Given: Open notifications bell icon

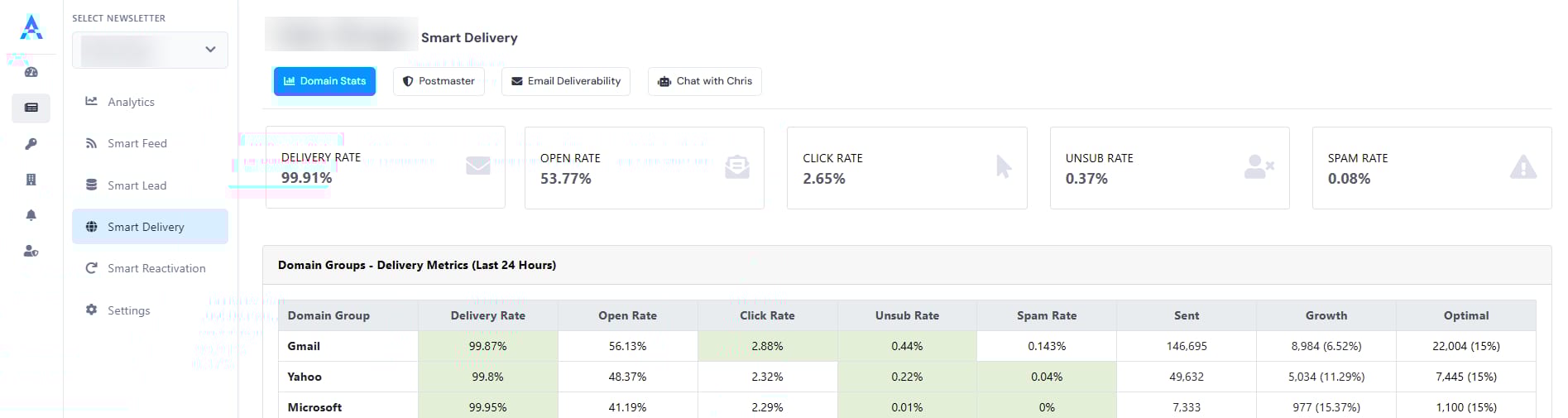Looking at the screenshot, I should coord(31,215).
